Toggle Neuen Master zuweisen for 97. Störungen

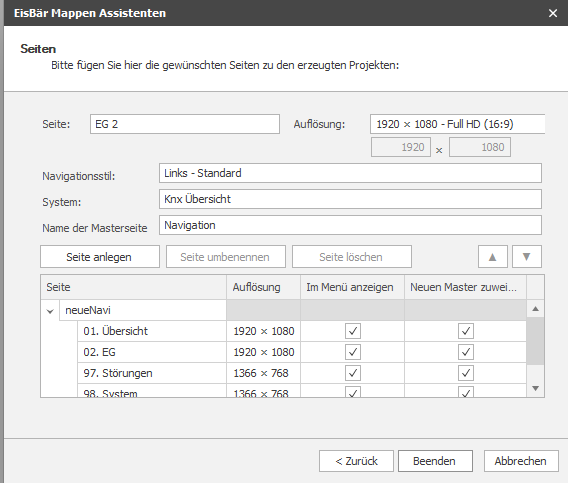[466, 373]
